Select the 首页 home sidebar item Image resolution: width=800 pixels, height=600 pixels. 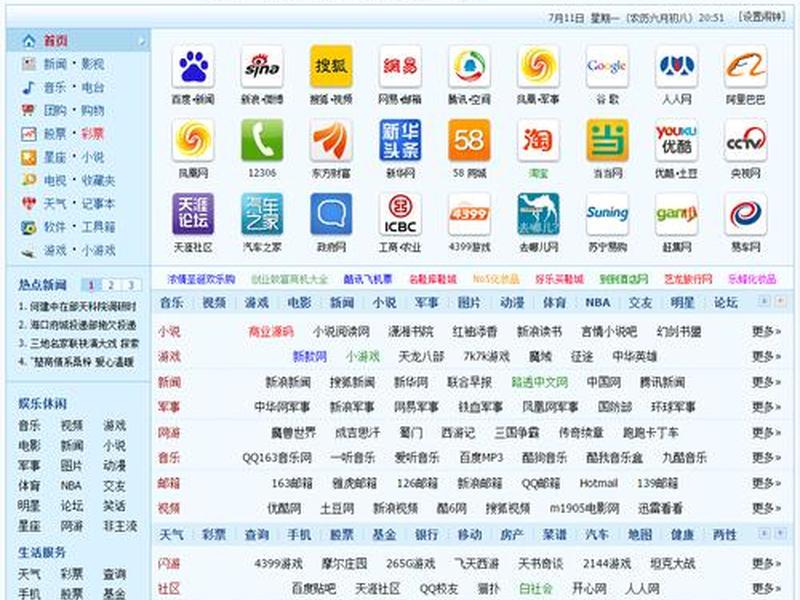tap(78, 40)
